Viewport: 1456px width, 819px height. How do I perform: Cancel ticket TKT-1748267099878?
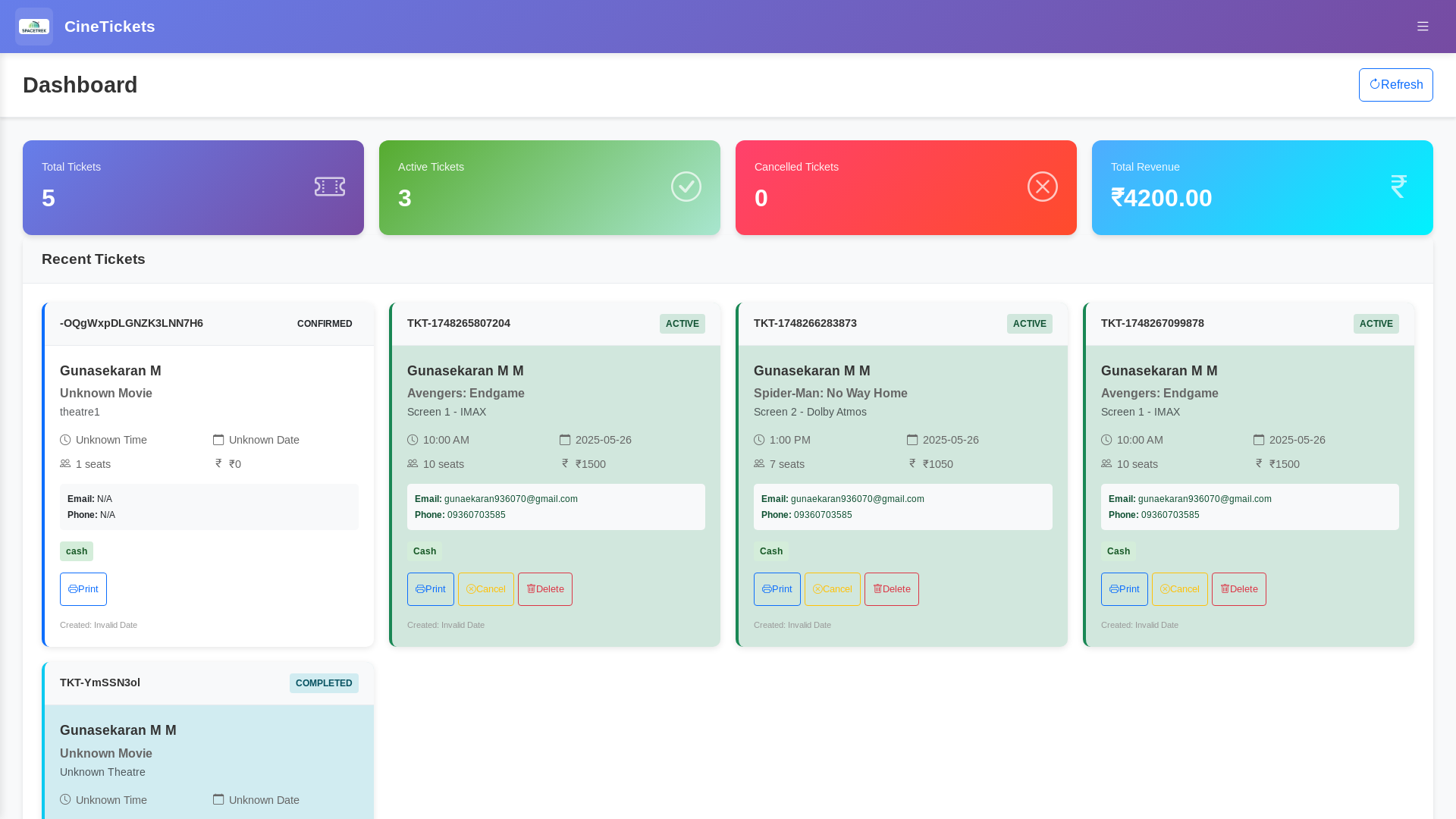coord(1180,589)
